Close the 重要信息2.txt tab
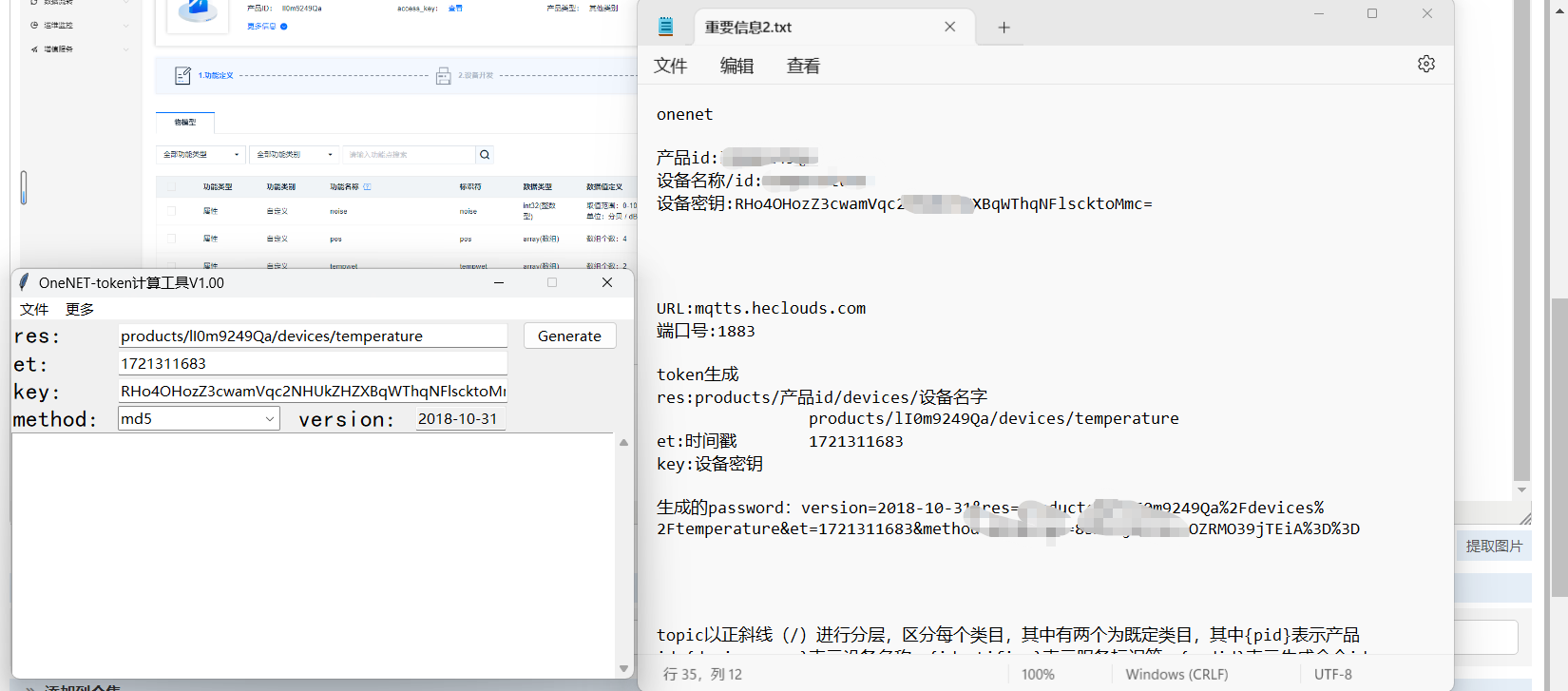 [949, 27]
